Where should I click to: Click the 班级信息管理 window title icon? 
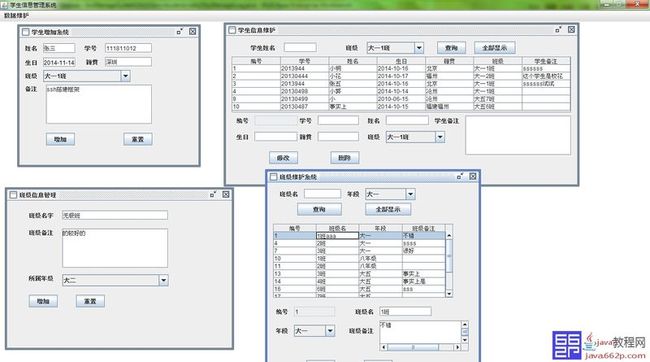tap(13, 195)
